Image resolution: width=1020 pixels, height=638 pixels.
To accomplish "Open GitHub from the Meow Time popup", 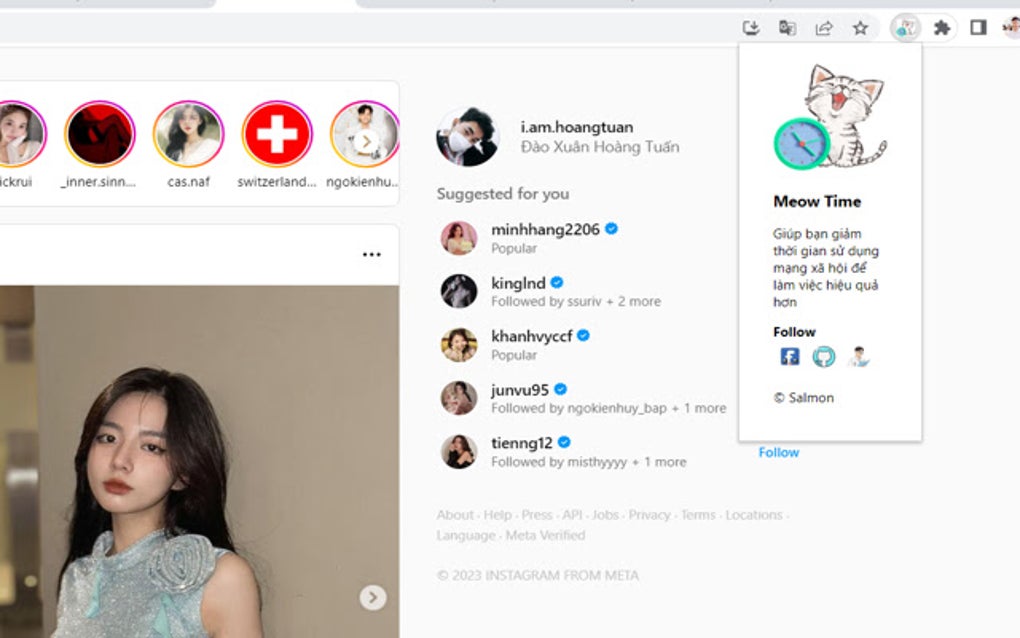I will [x=823, y=355].
